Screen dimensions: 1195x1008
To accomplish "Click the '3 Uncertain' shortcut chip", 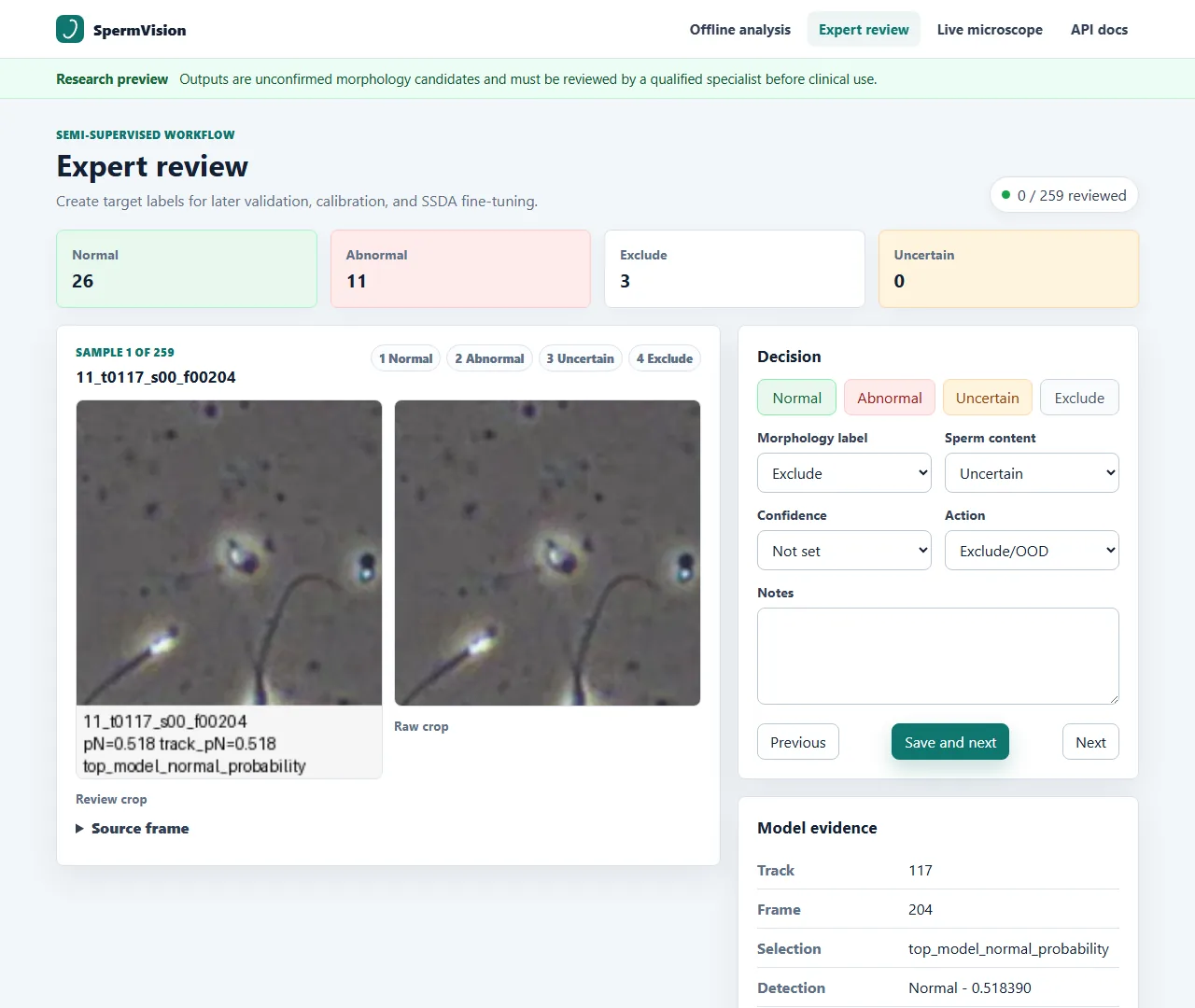I will (x=580, y=358).
